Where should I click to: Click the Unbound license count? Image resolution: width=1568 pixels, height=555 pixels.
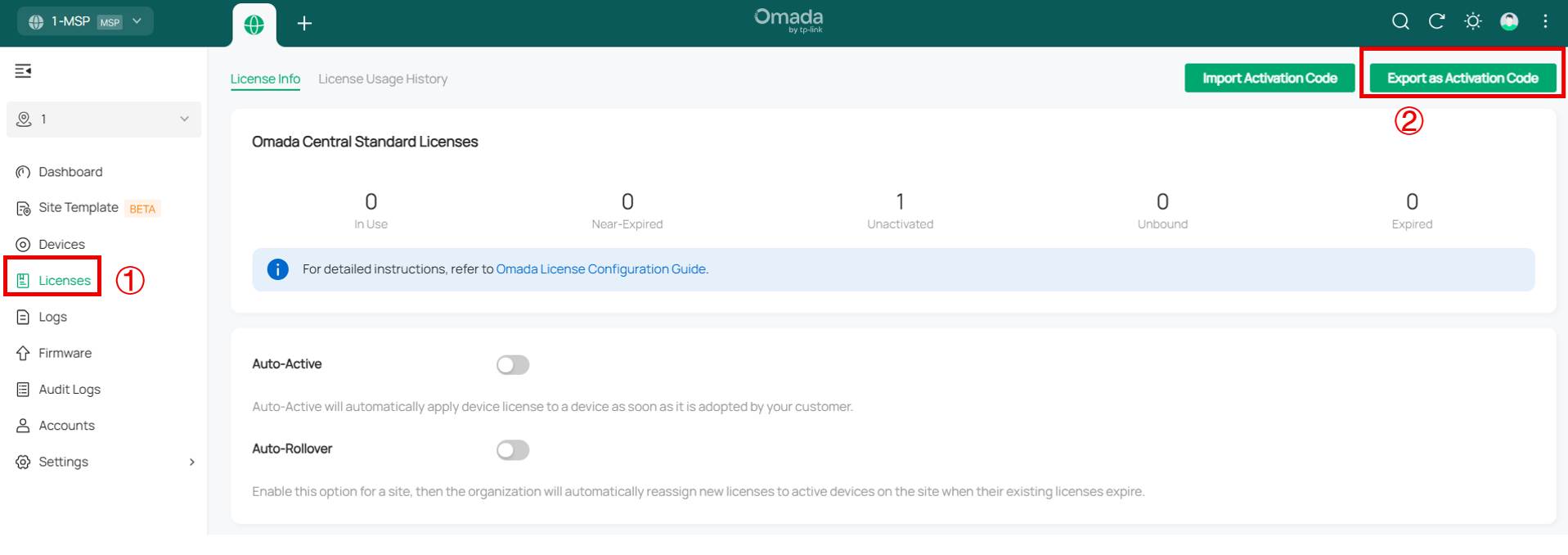[x=1162, y=201]
